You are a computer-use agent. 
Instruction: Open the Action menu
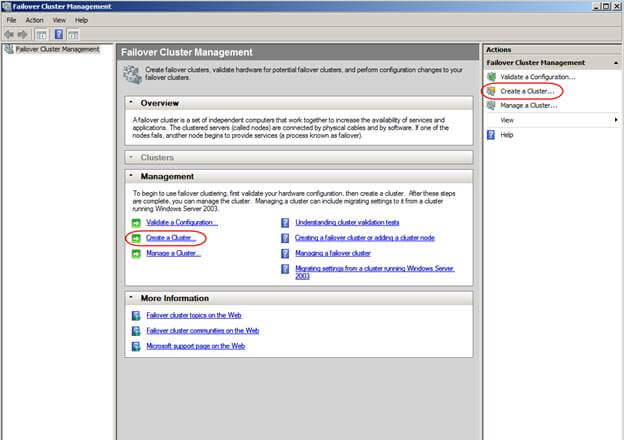pyautogui.click(x=34, y=20)
